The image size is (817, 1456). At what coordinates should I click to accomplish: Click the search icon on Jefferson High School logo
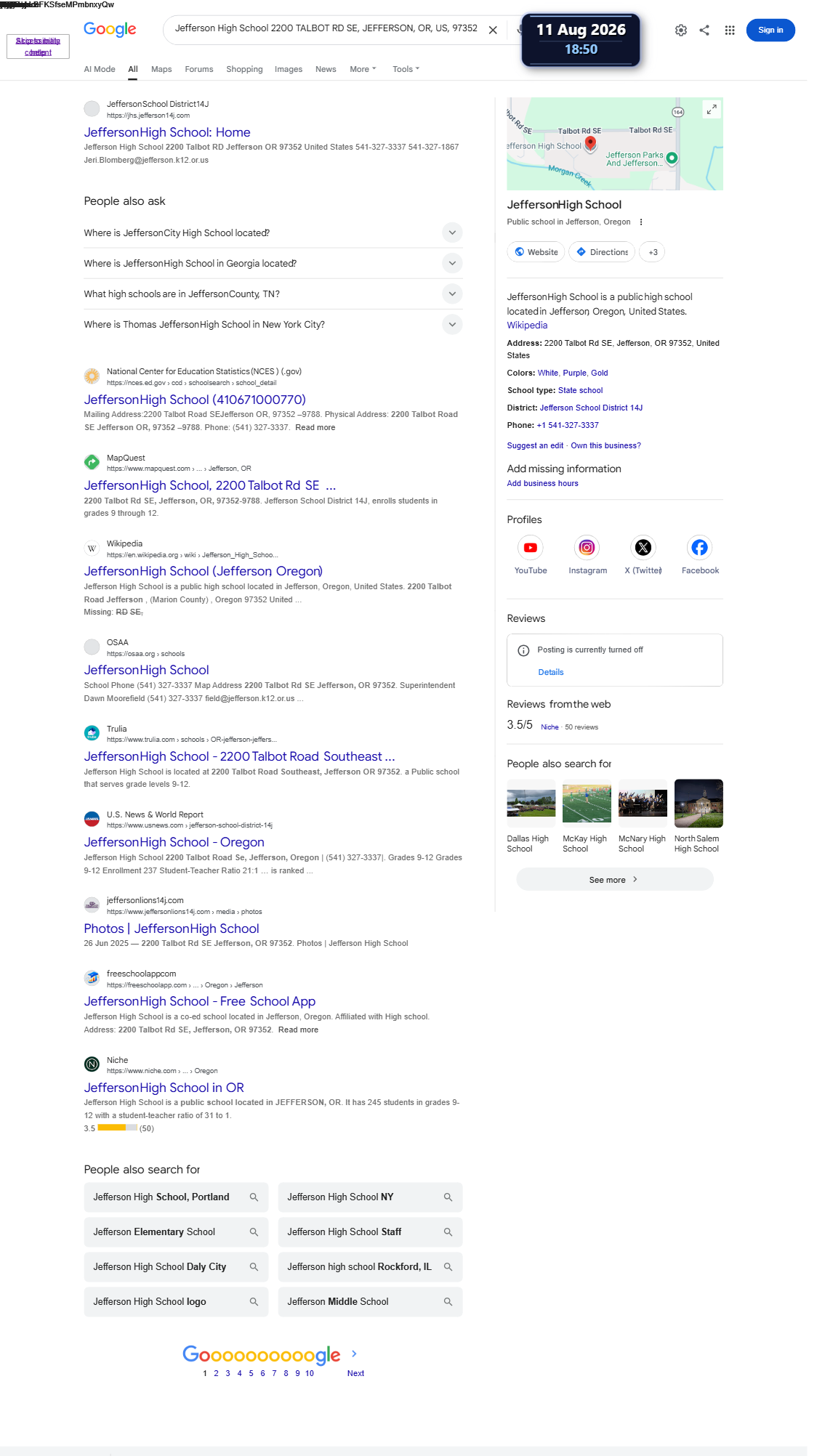pyautogui.click(x=254, y=1302)
